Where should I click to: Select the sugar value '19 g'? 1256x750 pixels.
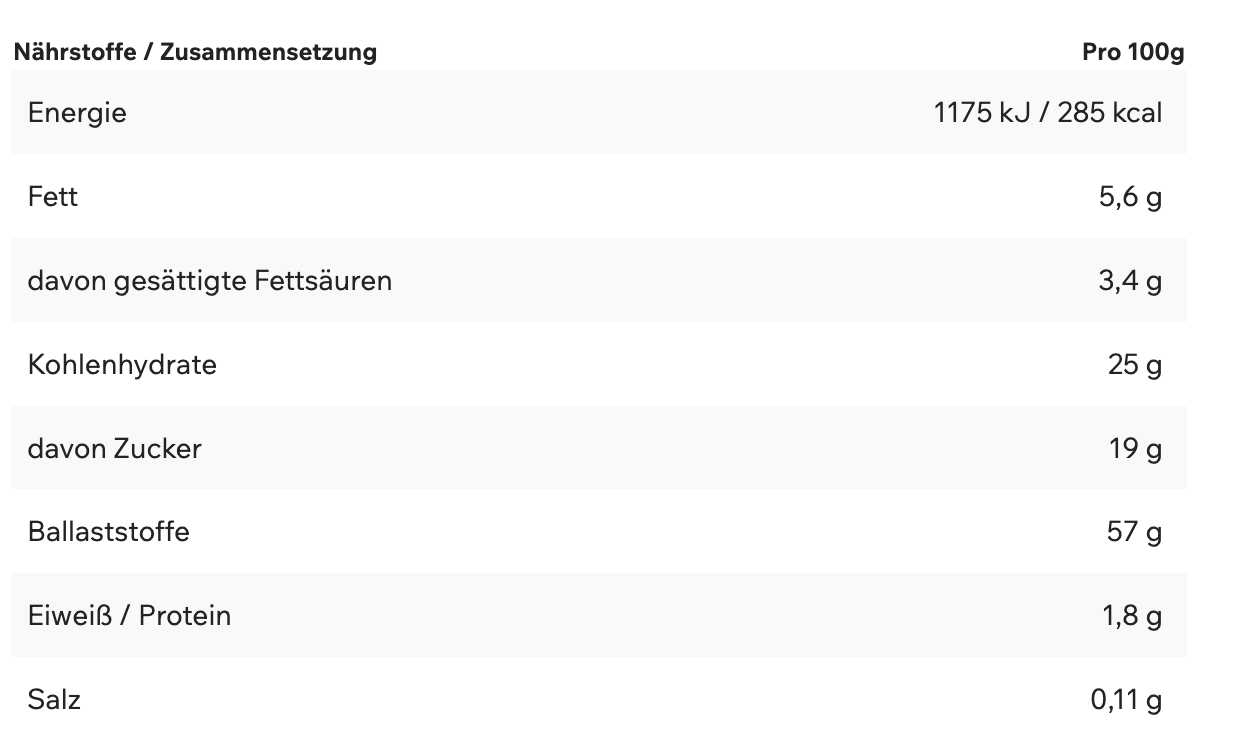pos(1135,448)
